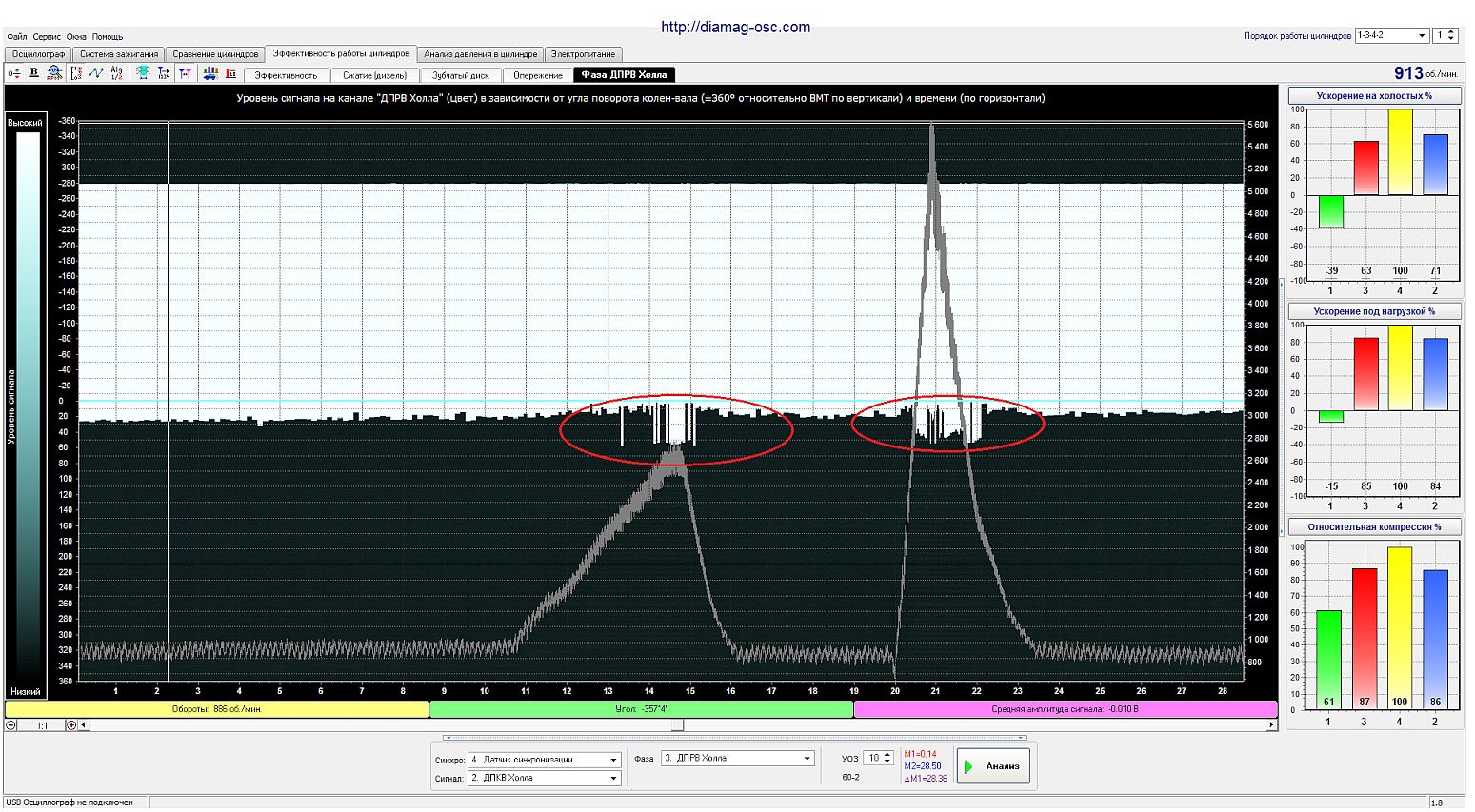Open the Сжатие (дизель) sub-tab
The height and width of the screenshot is (812, 1475).
click(374, 75)
